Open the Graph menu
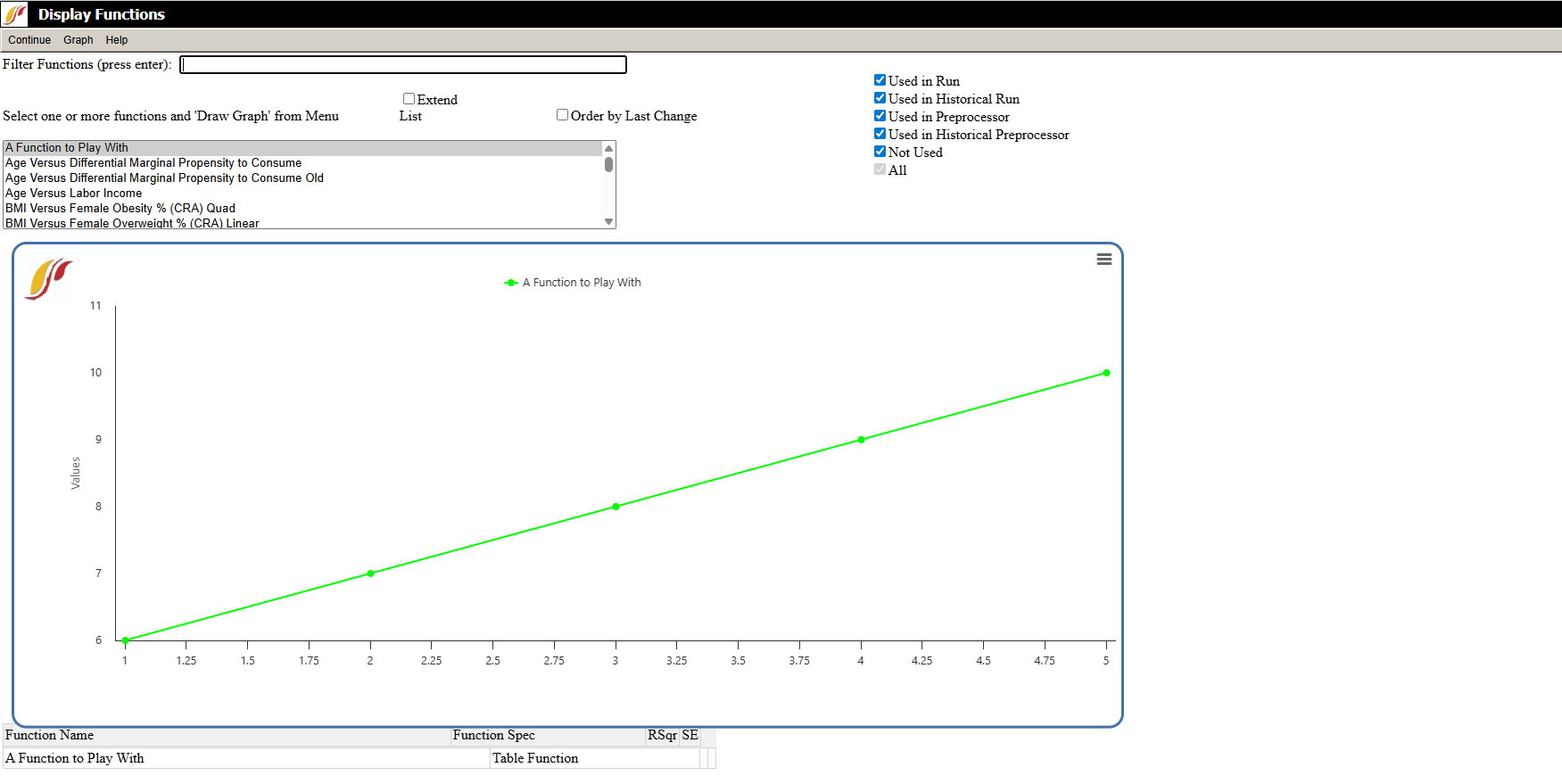This screenshot has width=1562, height=784. pos(78,40)
